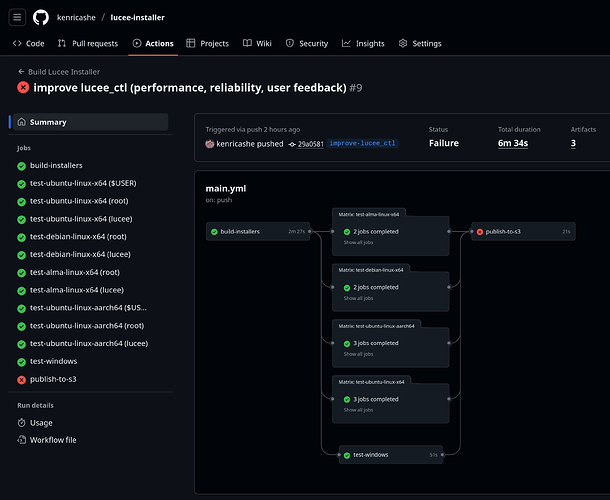The width and height of the screenshot is (610, 500).
Task: Click the back arrow beside Build Lucee Installer
Action: point(21,72)
